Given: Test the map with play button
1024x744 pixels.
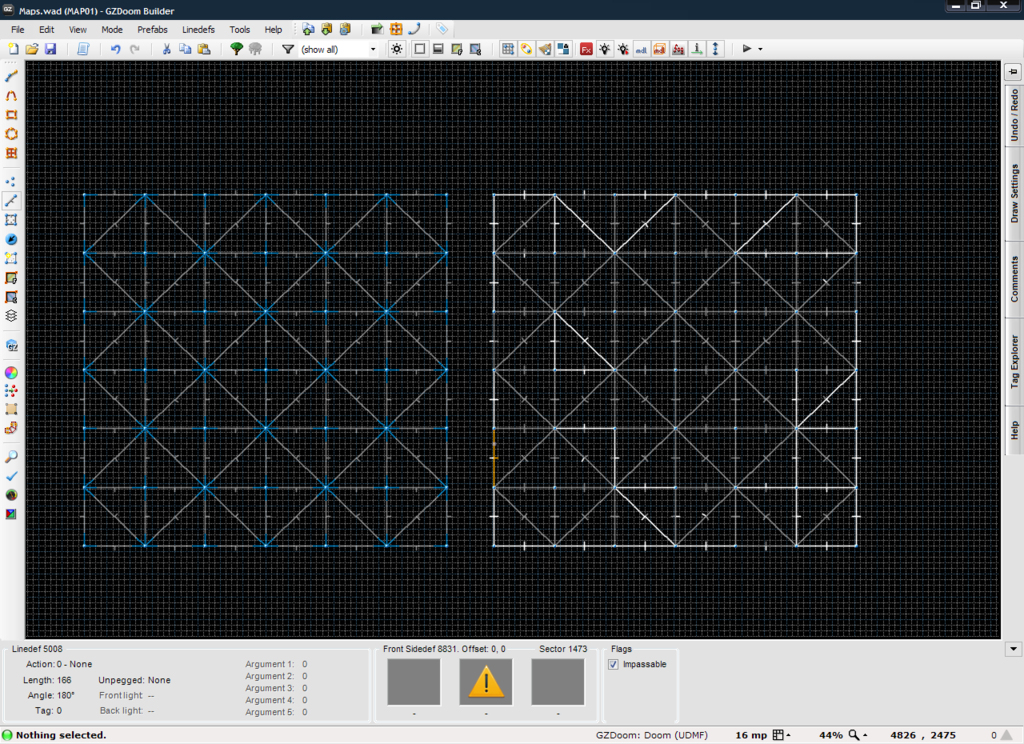Looking at the screenshot, I should 747,49.
